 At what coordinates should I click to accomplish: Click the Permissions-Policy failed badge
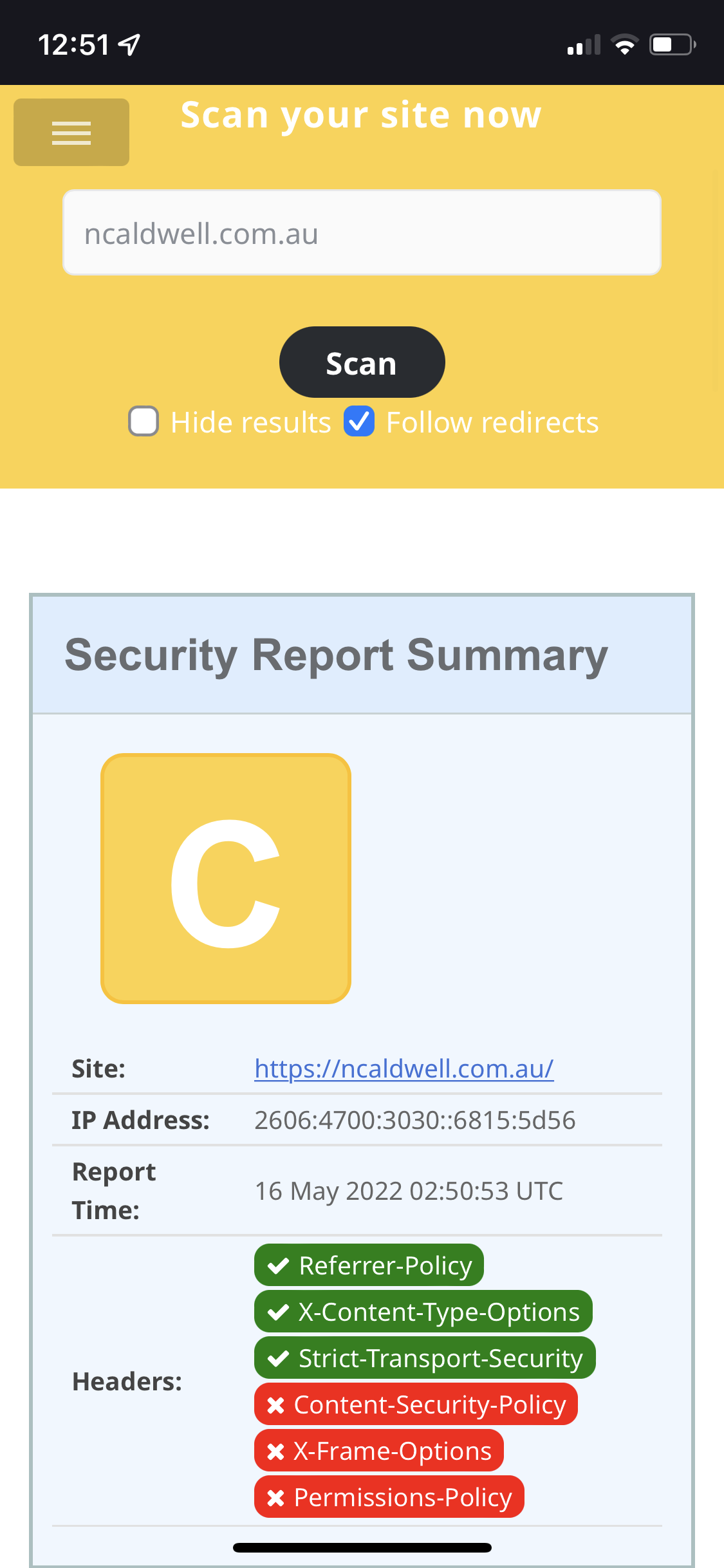[389, 1497]
